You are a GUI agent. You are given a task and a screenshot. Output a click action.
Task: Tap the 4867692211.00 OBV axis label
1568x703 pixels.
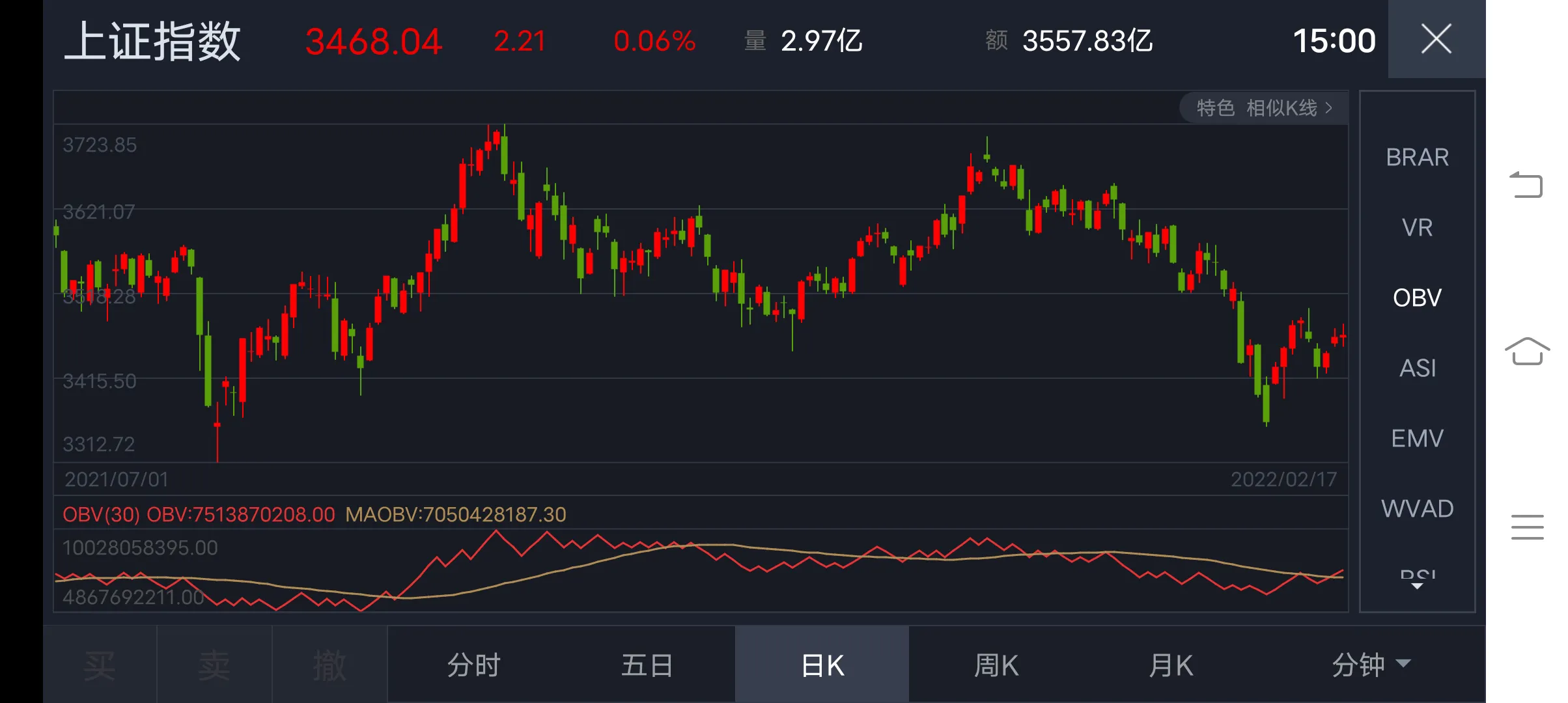point(133,597)
